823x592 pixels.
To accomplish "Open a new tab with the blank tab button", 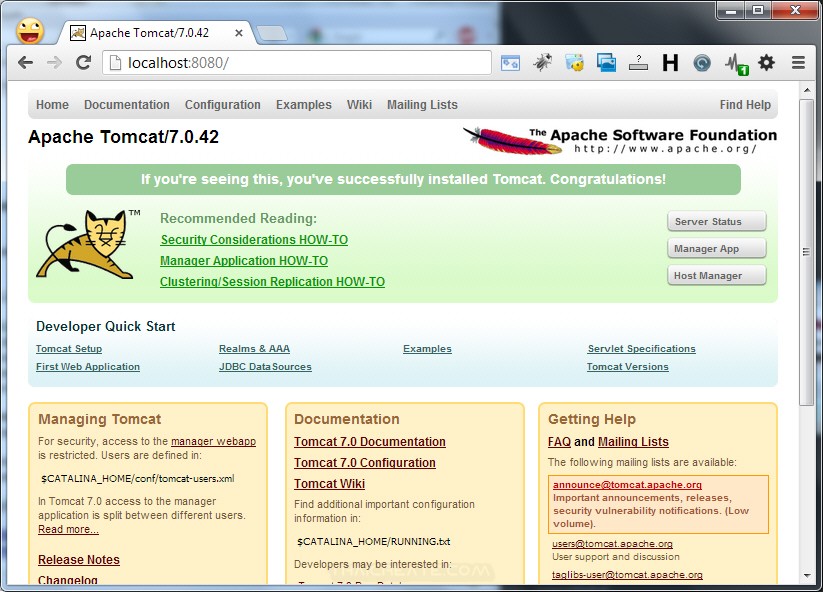I will (272, 34).
